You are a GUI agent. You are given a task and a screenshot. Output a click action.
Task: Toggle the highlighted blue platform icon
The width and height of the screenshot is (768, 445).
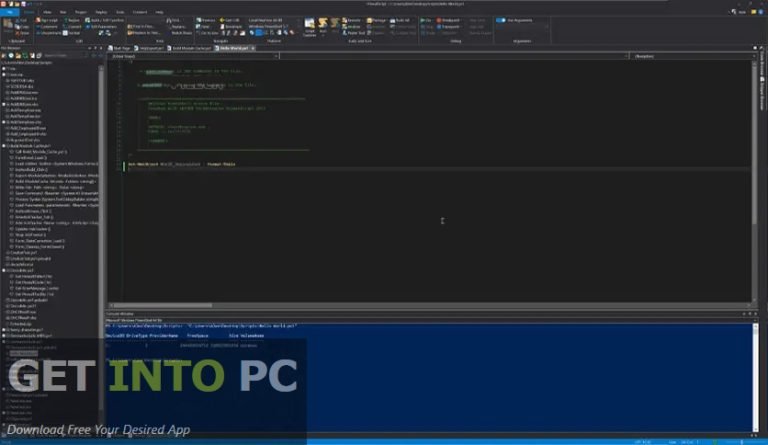coord(259,33)
